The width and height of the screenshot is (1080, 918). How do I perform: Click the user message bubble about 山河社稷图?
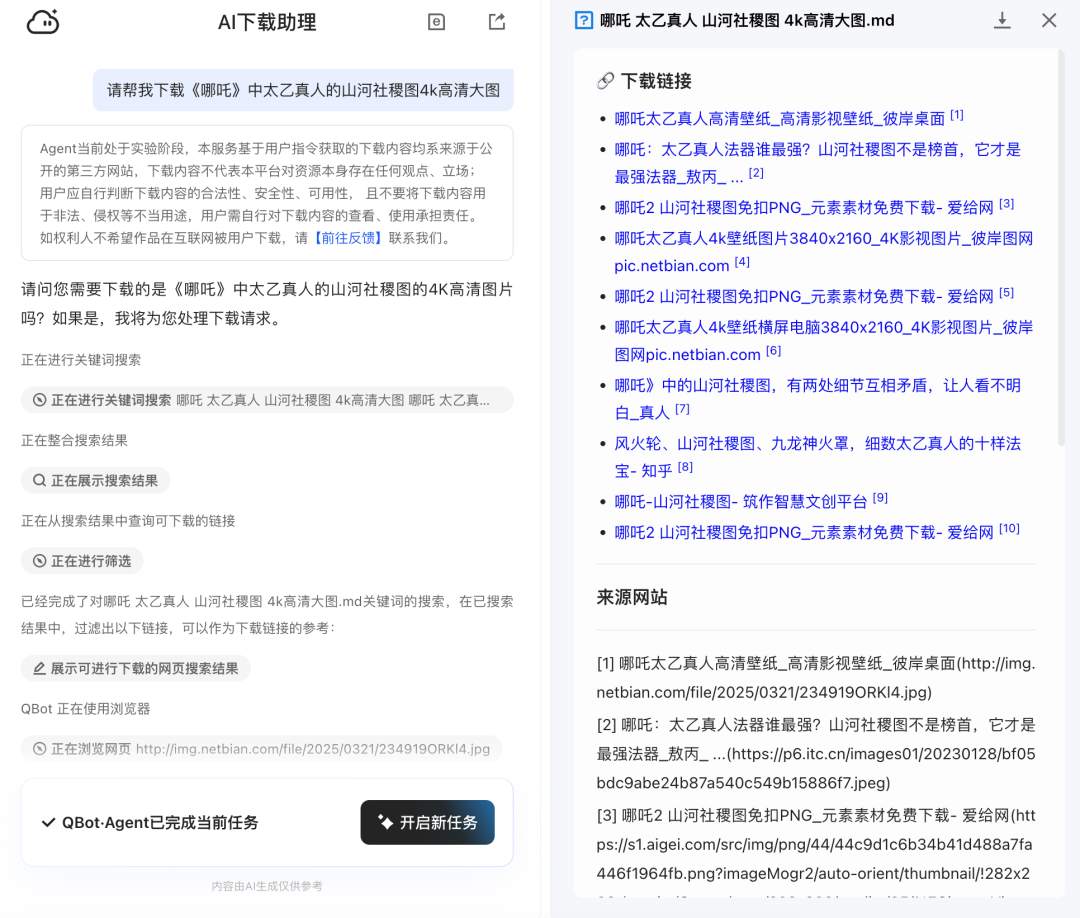click(x=303, y=90)
